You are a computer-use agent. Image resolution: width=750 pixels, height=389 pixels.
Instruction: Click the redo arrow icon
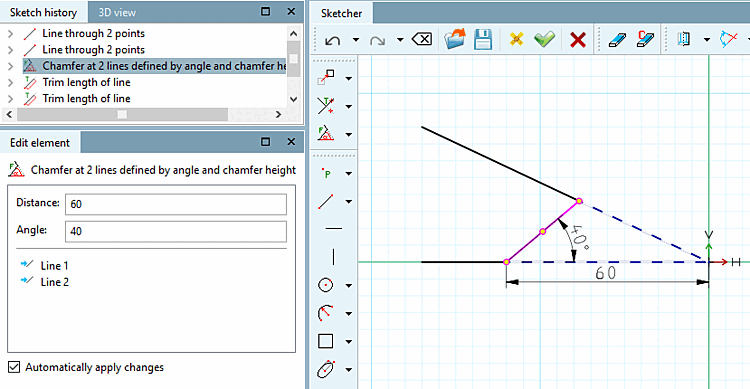(377, 40)
